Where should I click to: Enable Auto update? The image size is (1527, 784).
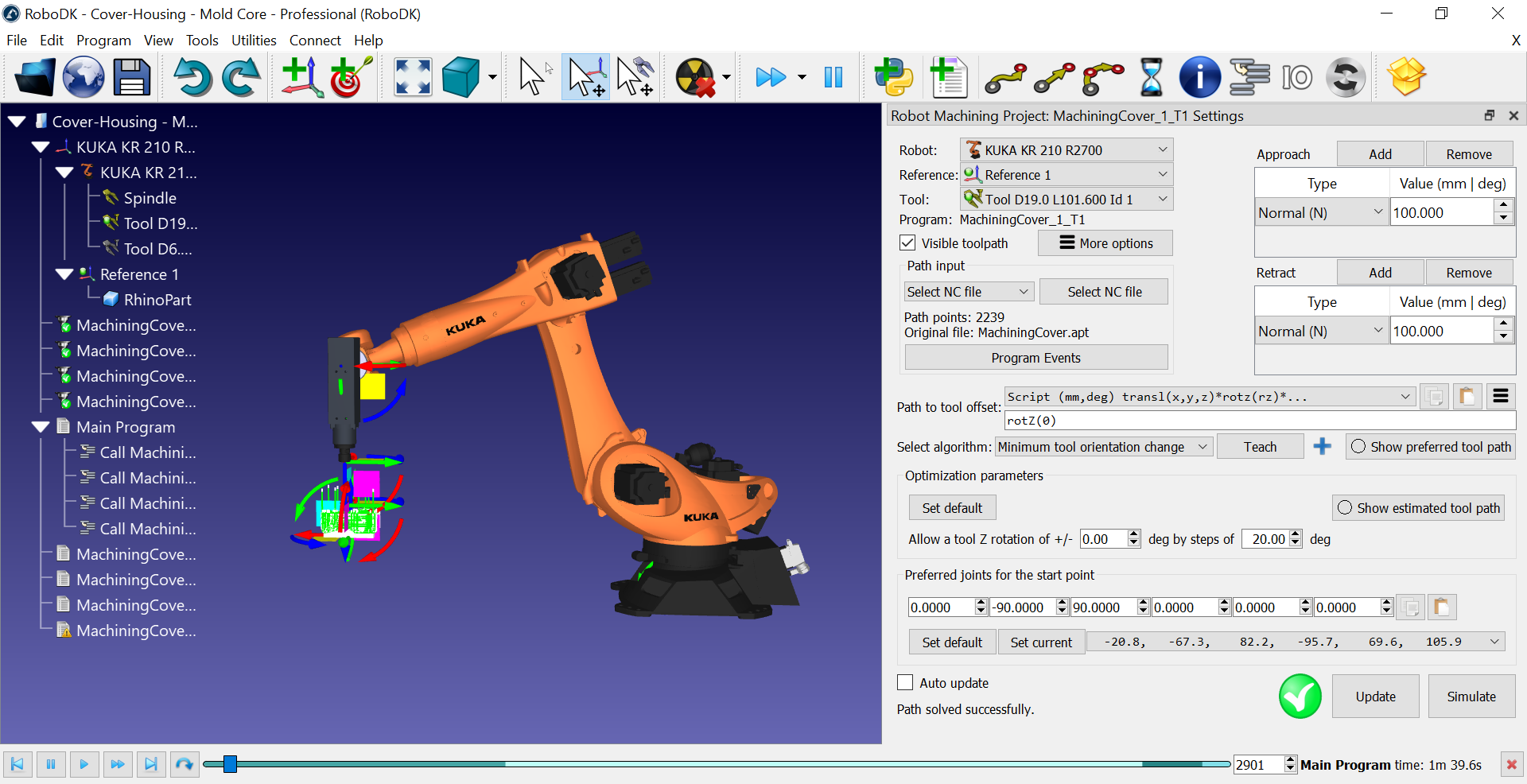click(x=904, y=682)
